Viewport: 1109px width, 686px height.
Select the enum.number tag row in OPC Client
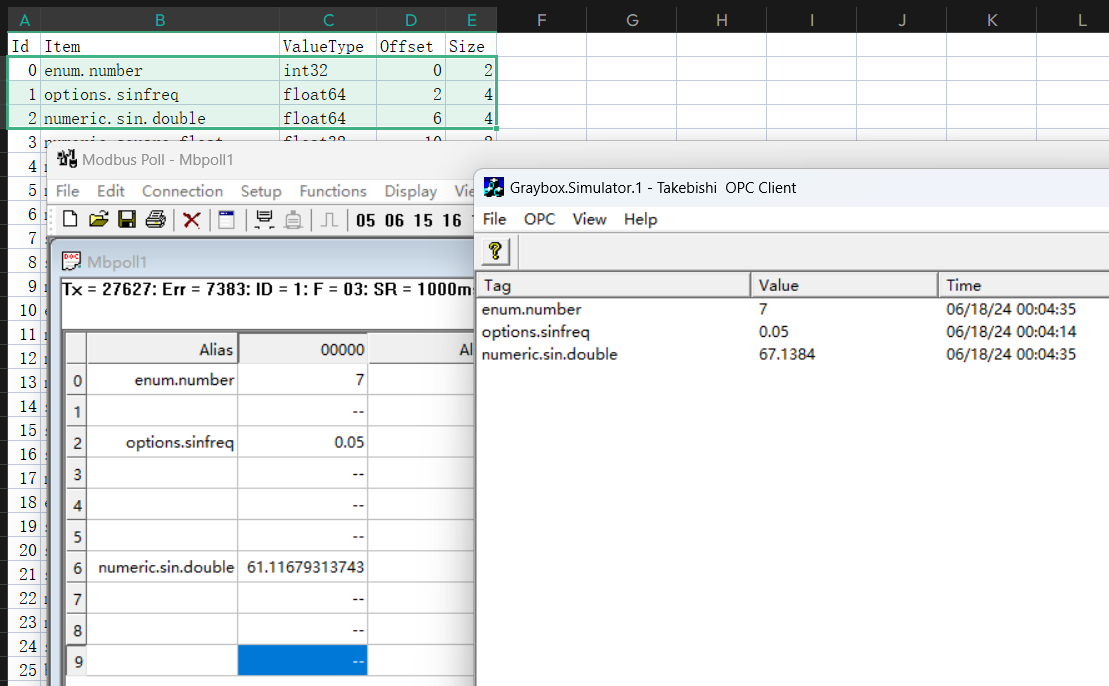pos(531,309)
